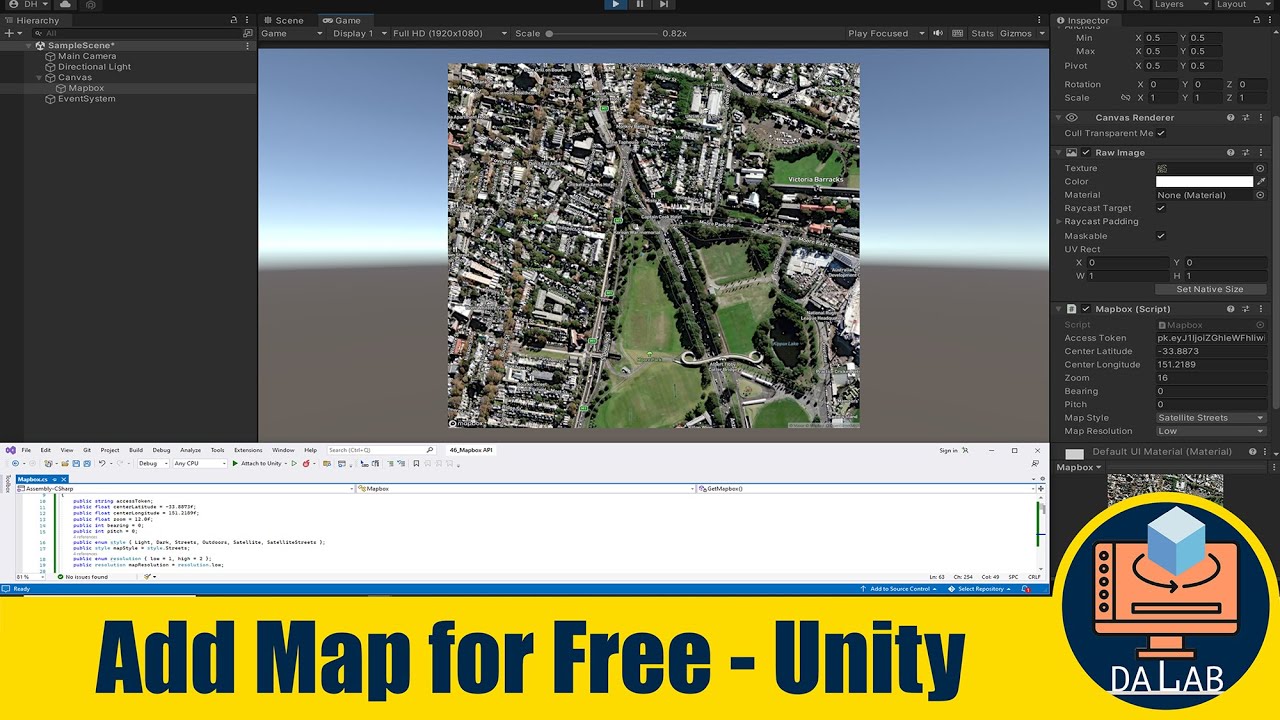Screen dimensions: 1280x720
Task: Disable the Mapbox script component checkbox
Action: 1086,309
